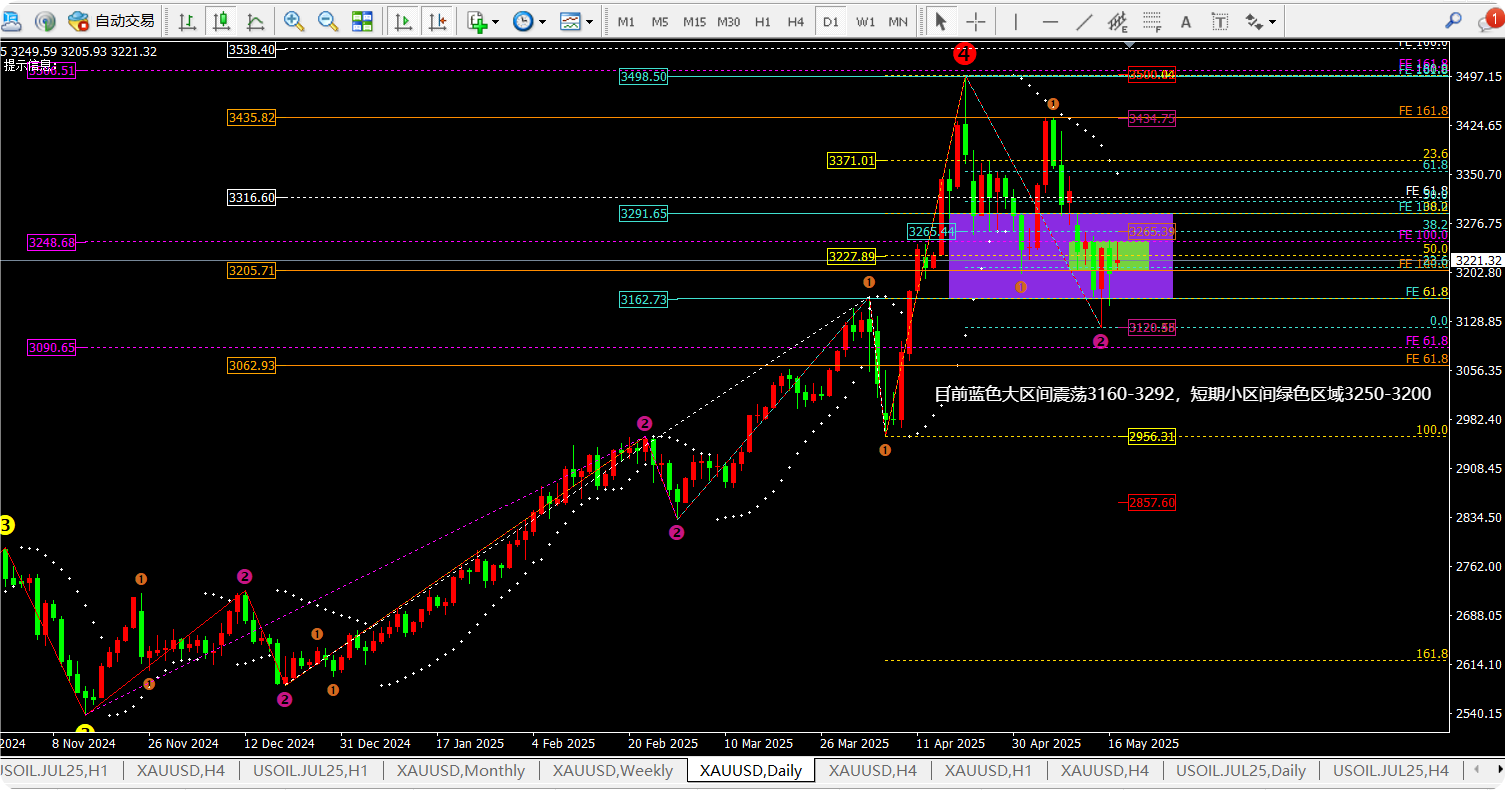Viewport: 1505px width, 790px height.
Task: Set the timeframe to M15
Action: (694, 21)
